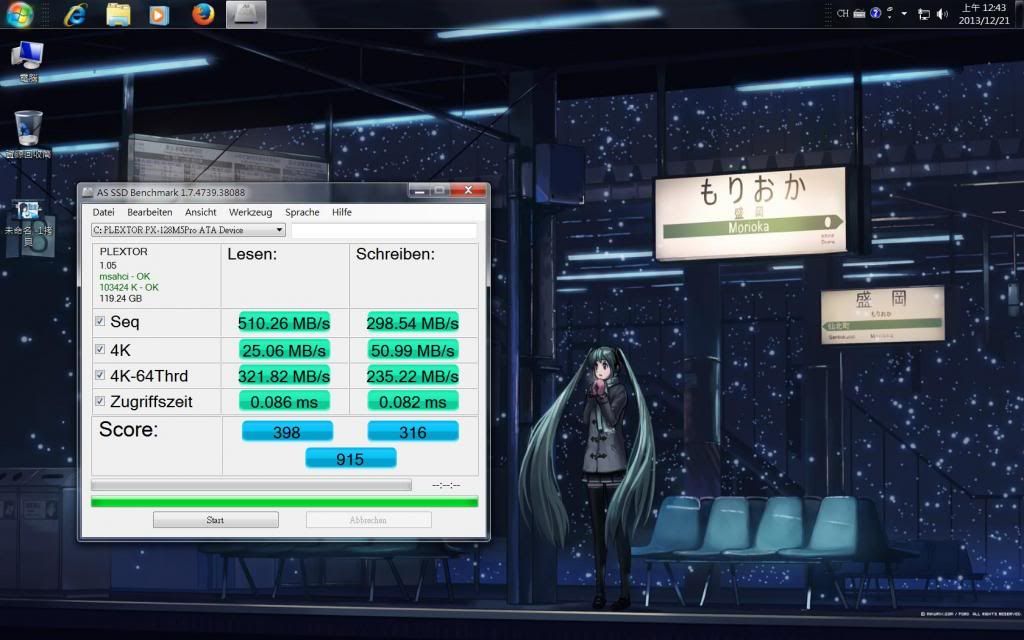Close the AS SSD Benchmark window

pyautogui.click(x=468, y=191)
